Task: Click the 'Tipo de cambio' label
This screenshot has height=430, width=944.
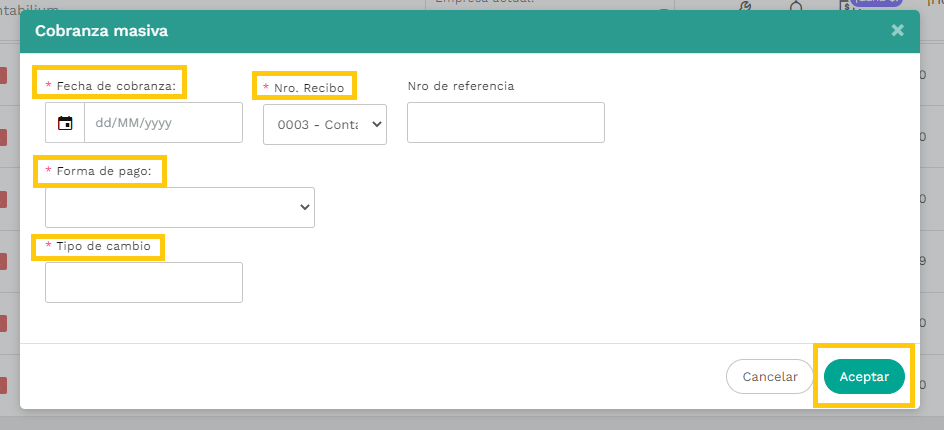Action: click(104, 246)
